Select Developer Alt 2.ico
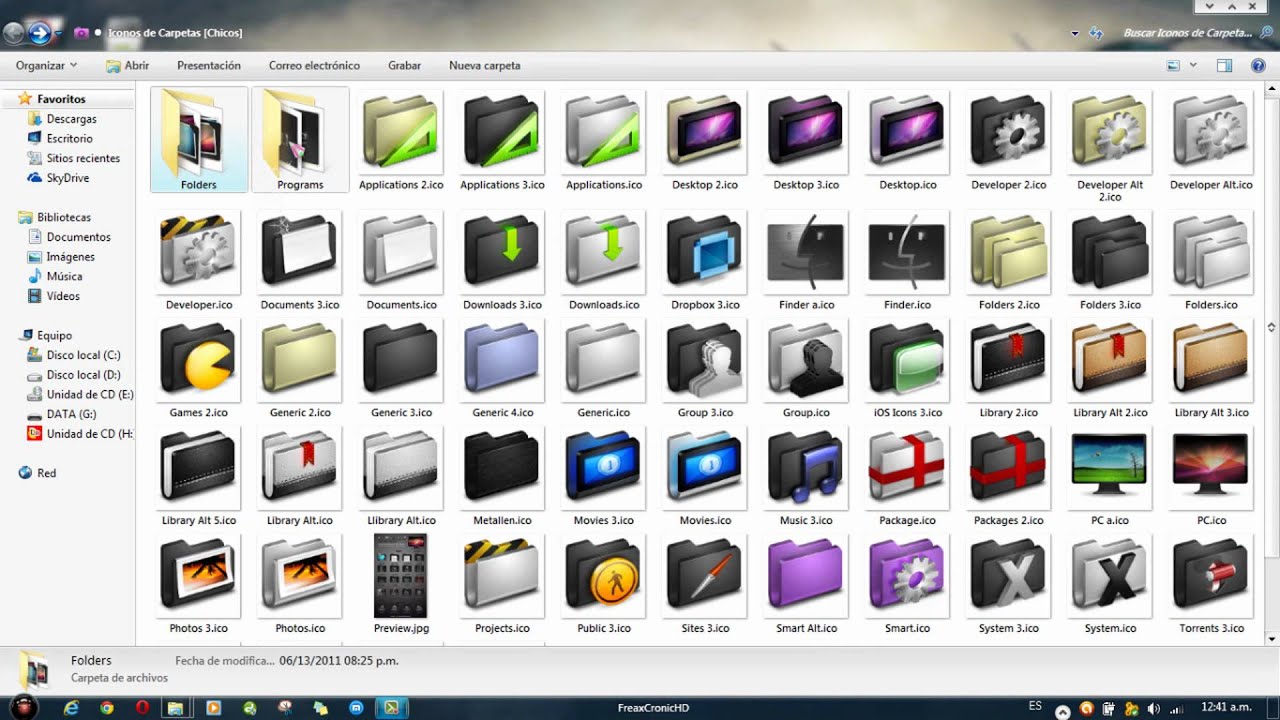 1109,145
